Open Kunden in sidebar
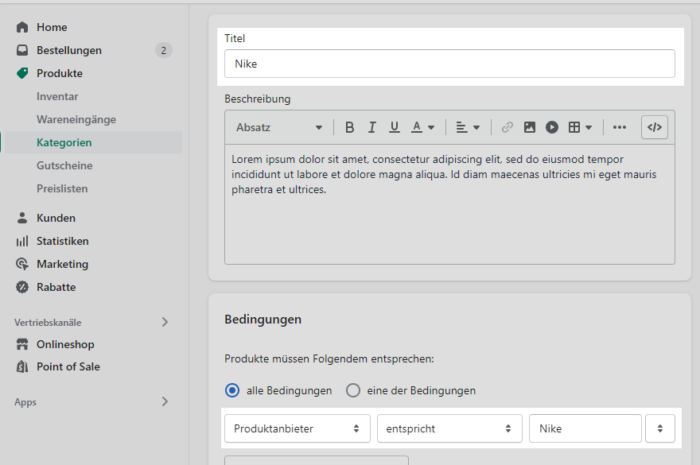Screen dimensions: 700x465 click(x=56, y=218)
